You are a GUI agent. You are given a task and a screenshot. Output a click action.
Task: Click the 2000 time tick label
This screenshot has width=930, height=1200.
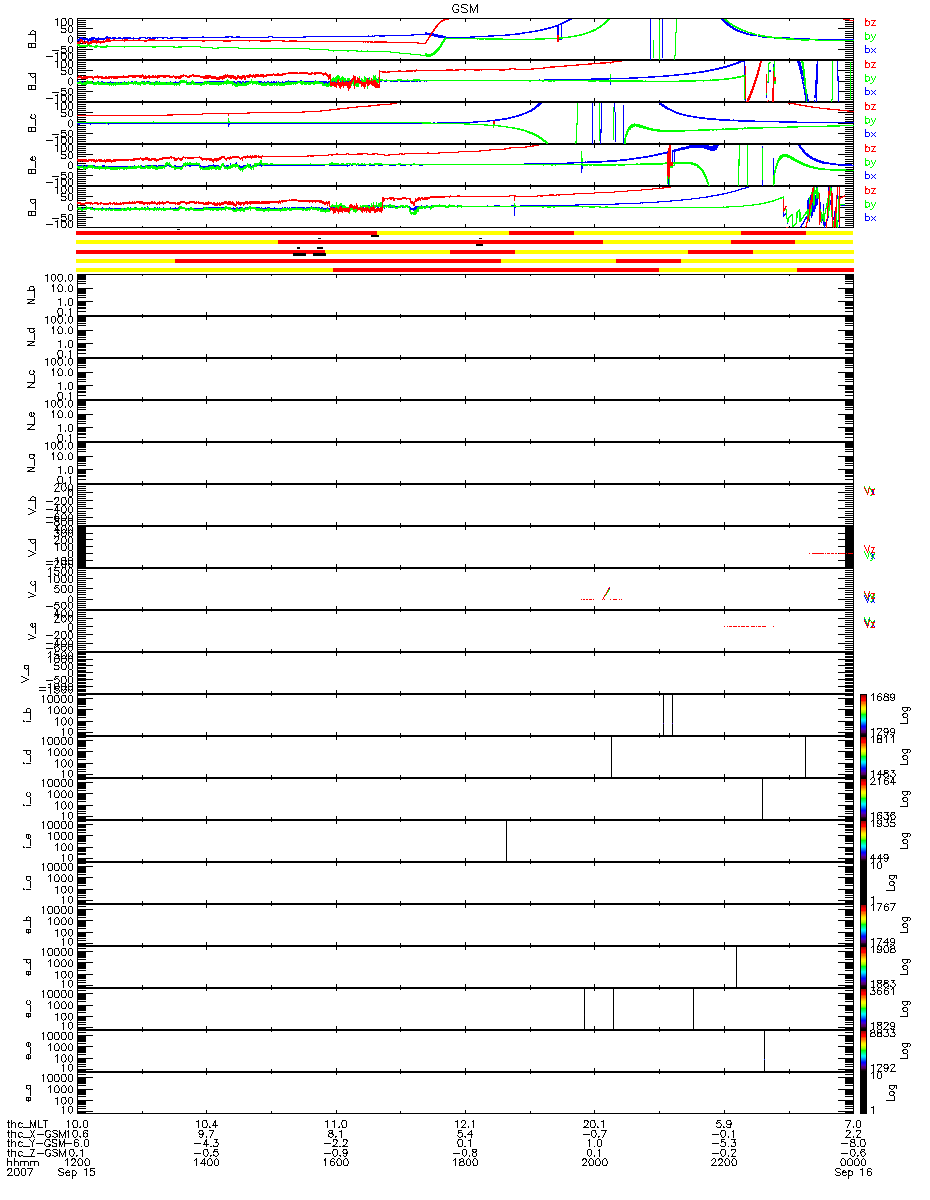(594, 1164)
